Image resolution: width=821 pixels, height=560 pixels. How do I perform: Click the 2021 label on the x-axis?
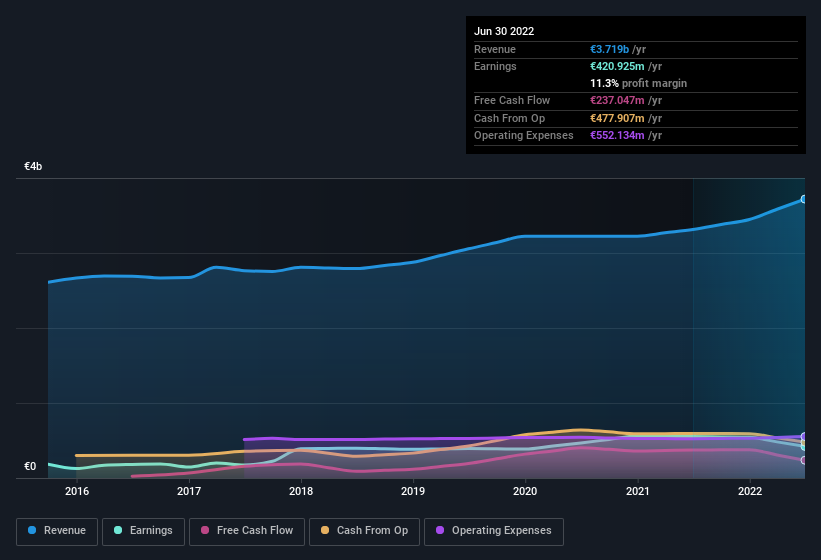coord(638,491)
